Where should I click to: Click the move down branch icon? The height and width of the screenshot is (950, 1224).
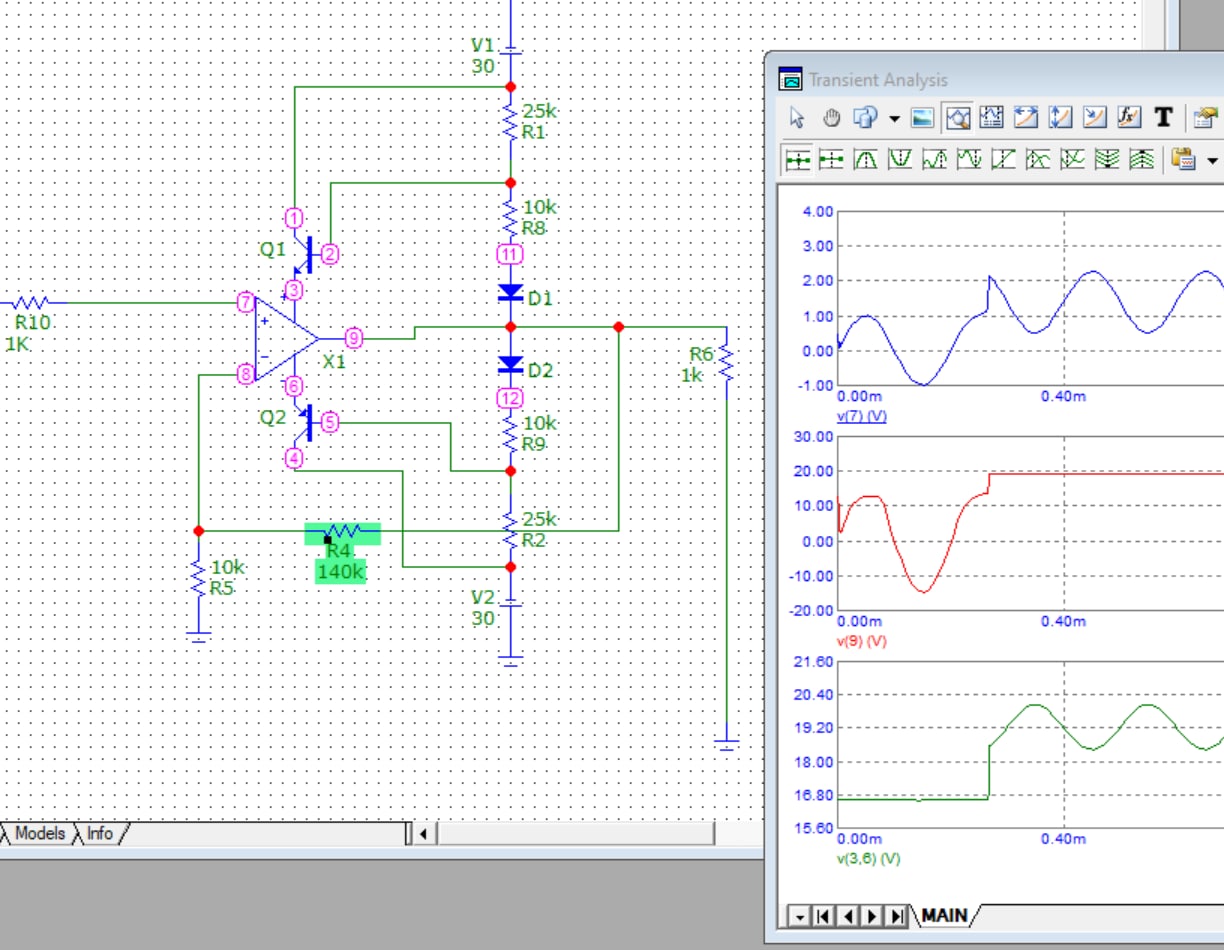(x=1107, y=160)
